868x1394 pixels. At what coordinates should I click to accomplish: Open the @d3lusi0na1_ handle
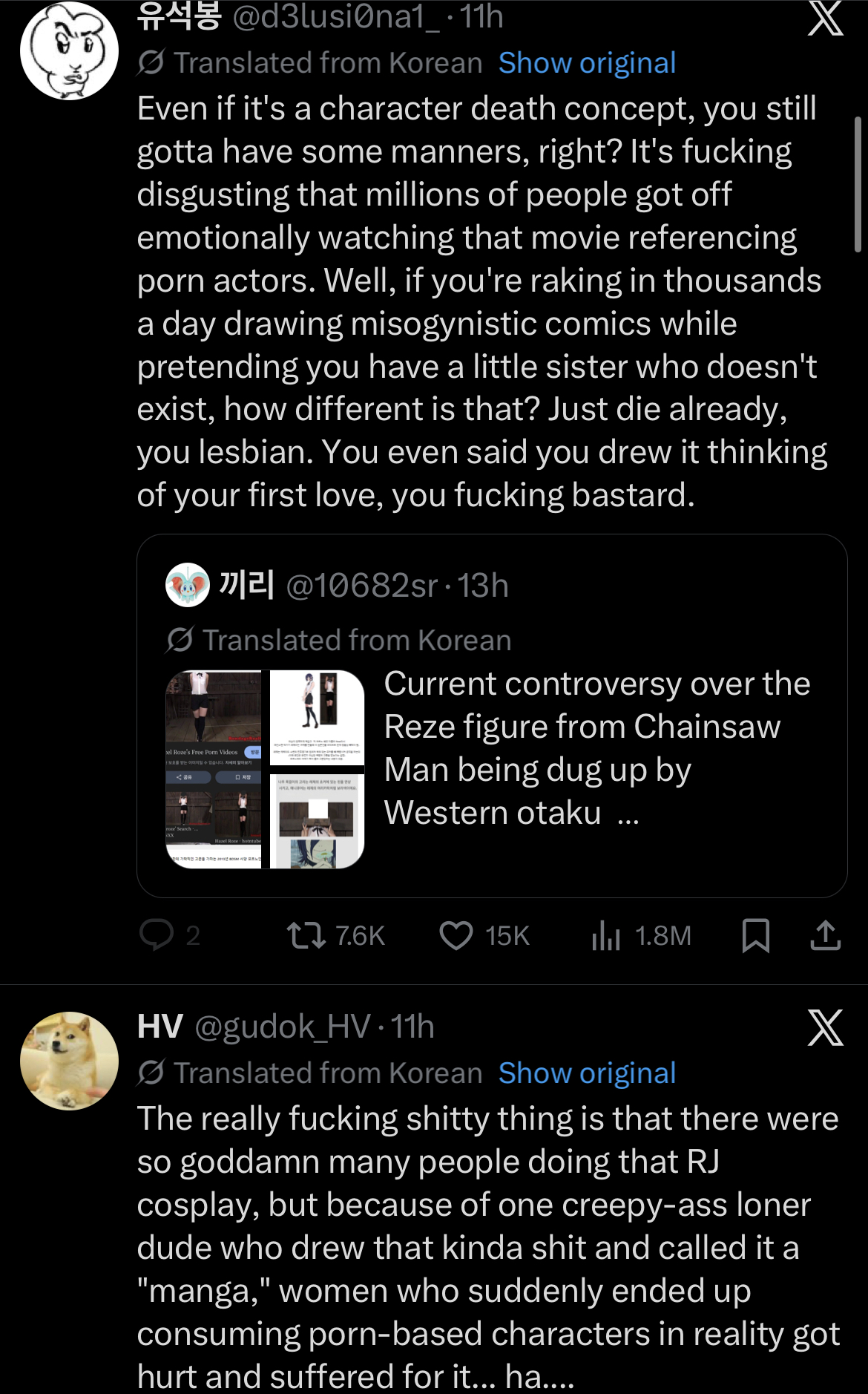tap(336, 16)
